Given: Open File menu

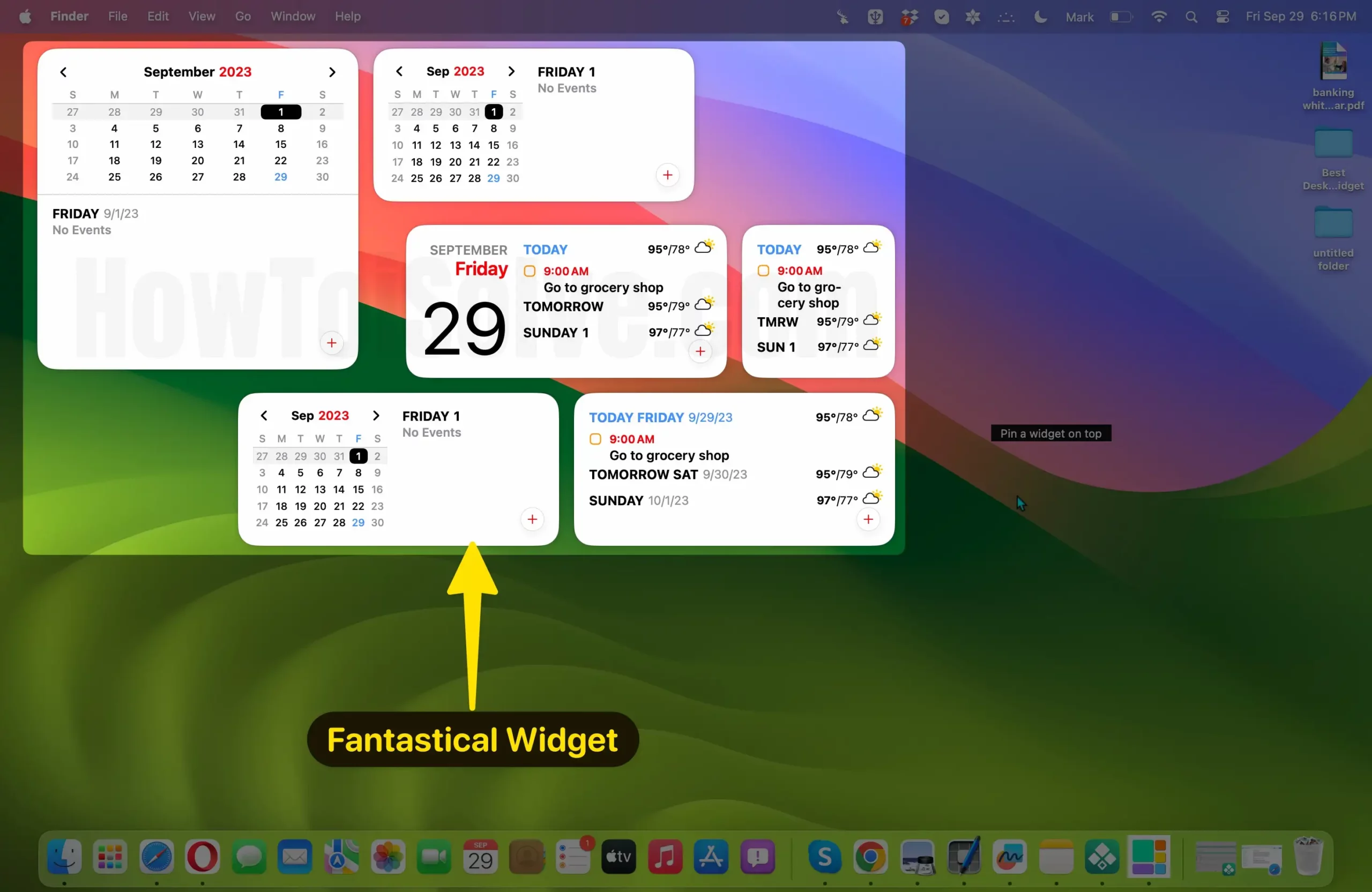Looking at the screenshot, I should (x=117, y=16).
